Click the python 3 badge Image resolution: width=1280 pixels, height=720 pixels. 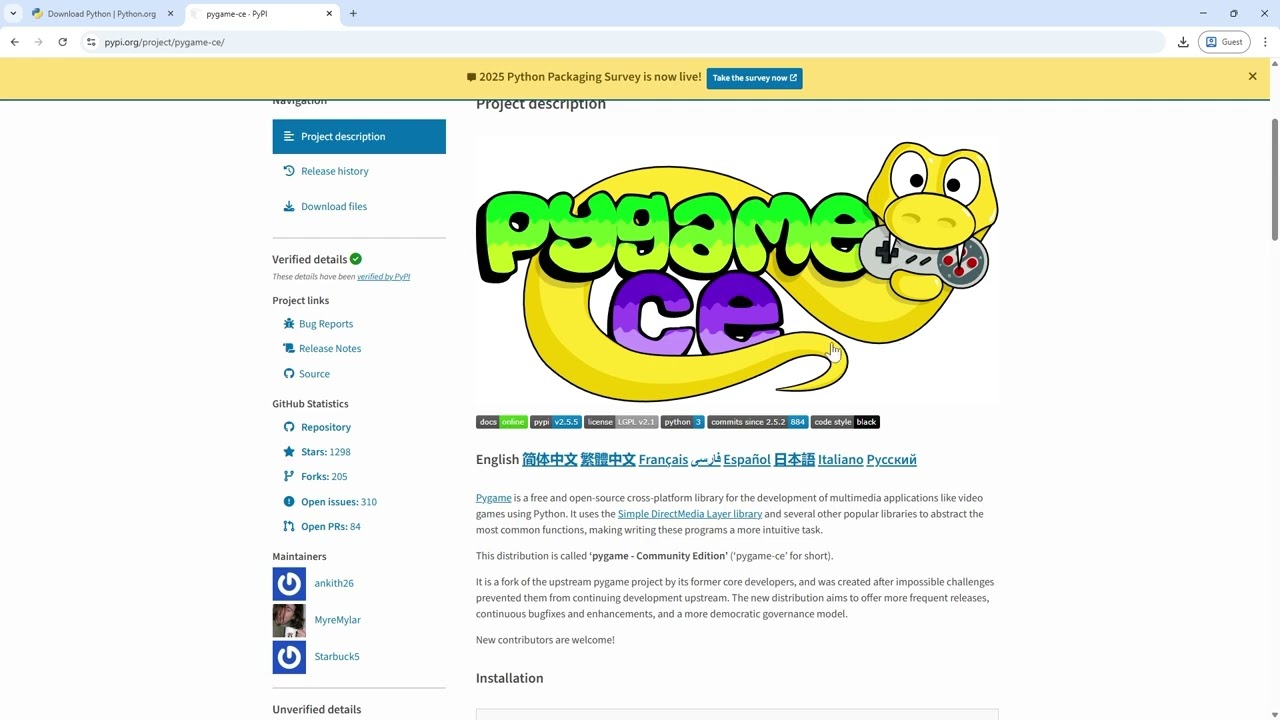[x=682, y=422]
